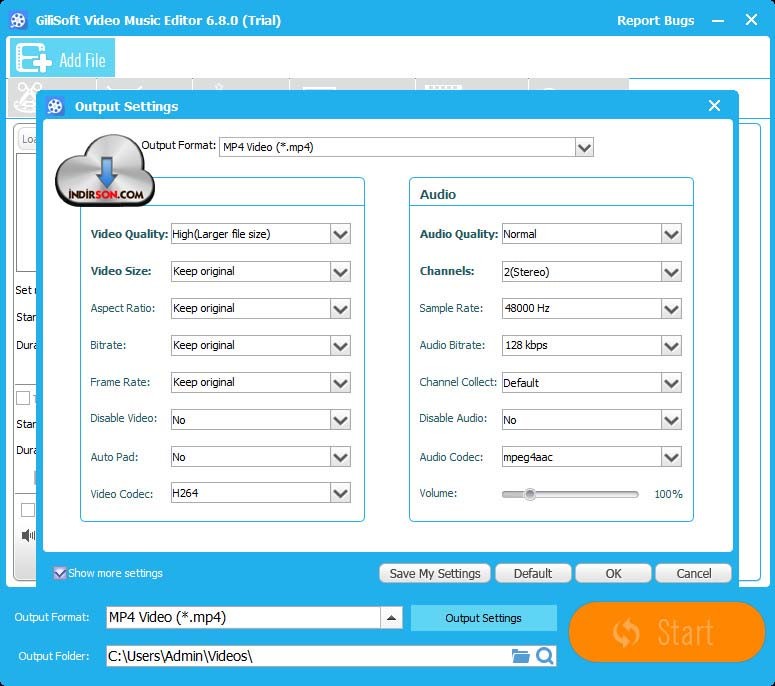Viewport: 775px width, 686px height.
Task: Open the Channel Collect dropdown
Action: click(671, 383)
